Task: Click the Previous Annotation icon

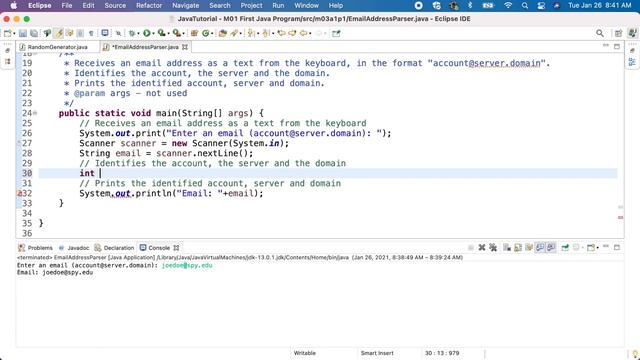Action: coord(266,33)
